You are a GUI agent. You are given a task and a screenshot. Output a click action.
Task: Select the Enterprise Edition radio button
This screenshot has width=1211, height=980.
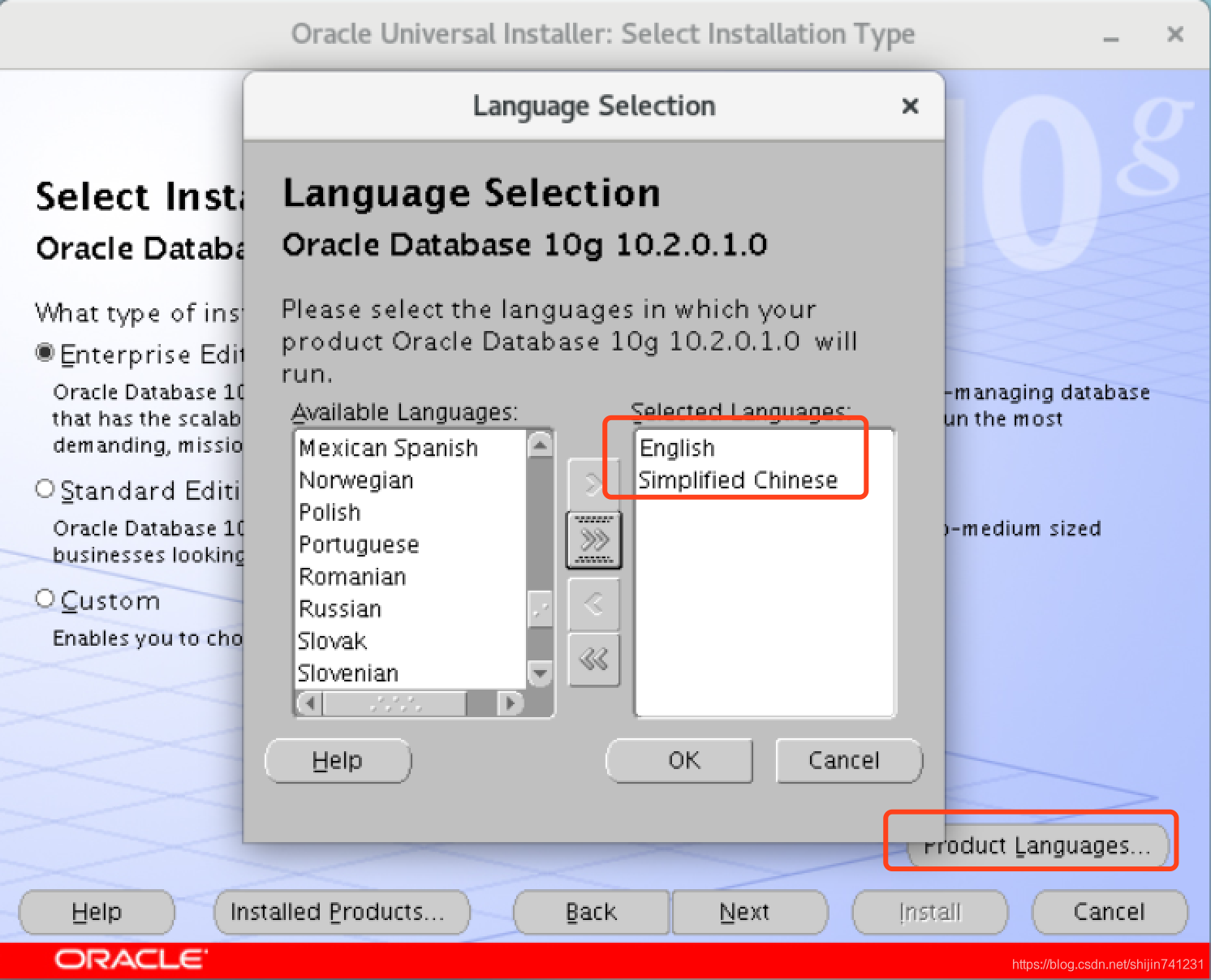coord(45,353)
